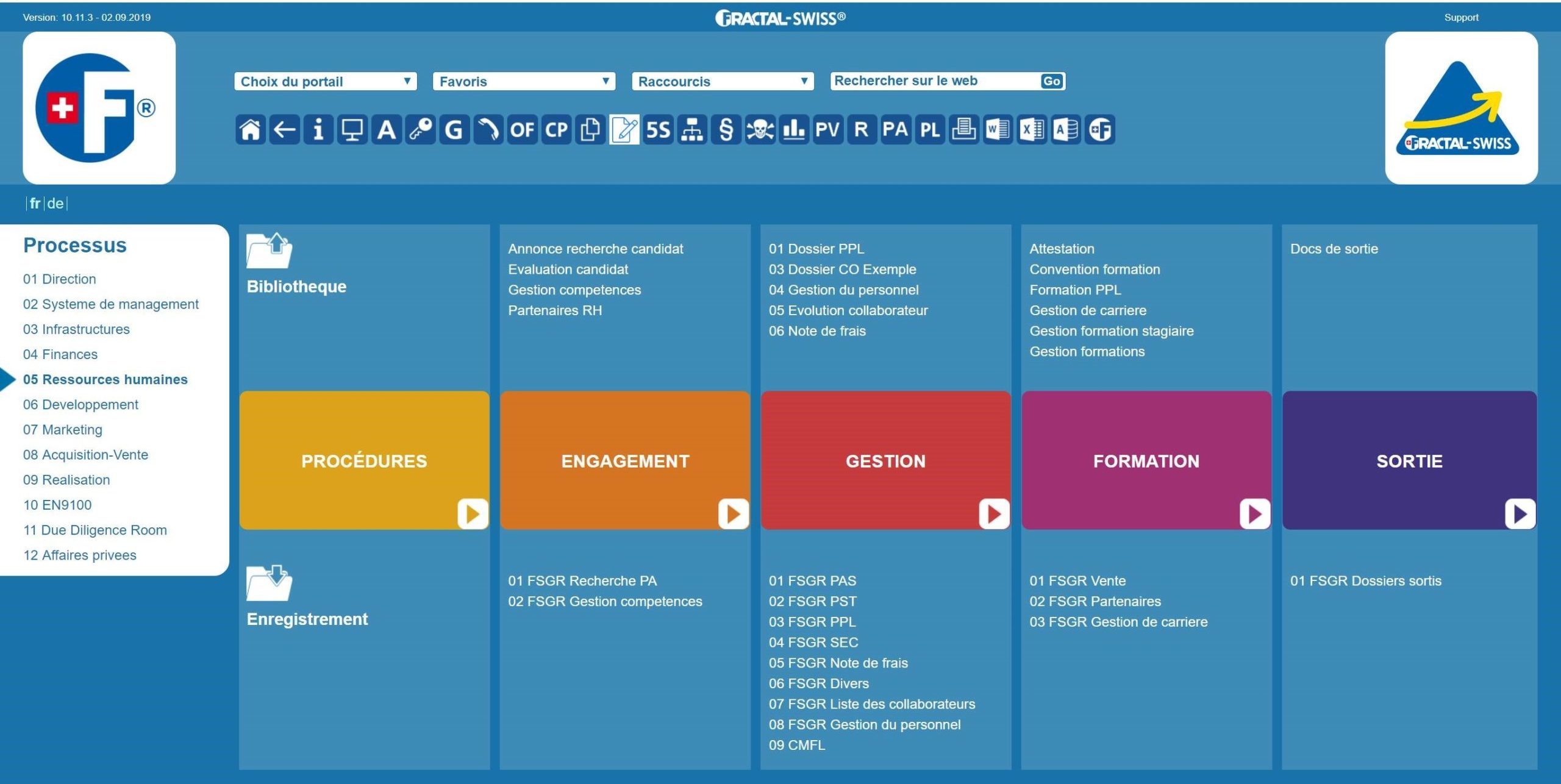The height and width of the screenshot is (784, 1561).
Task: Click Go search button
Action: (x=1052, y=82)
